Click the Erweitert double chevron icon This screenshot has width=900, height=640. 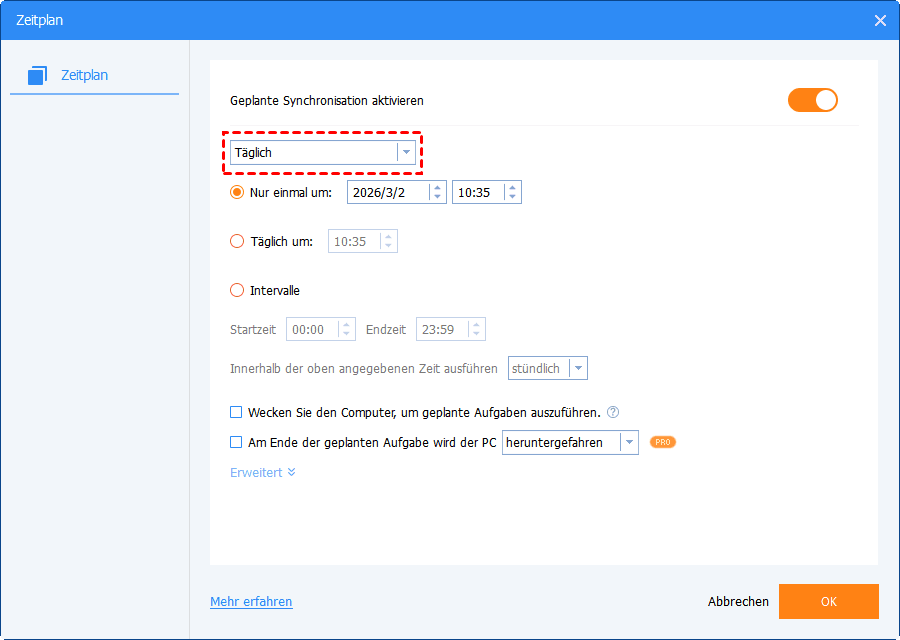(x=291, y=472)
